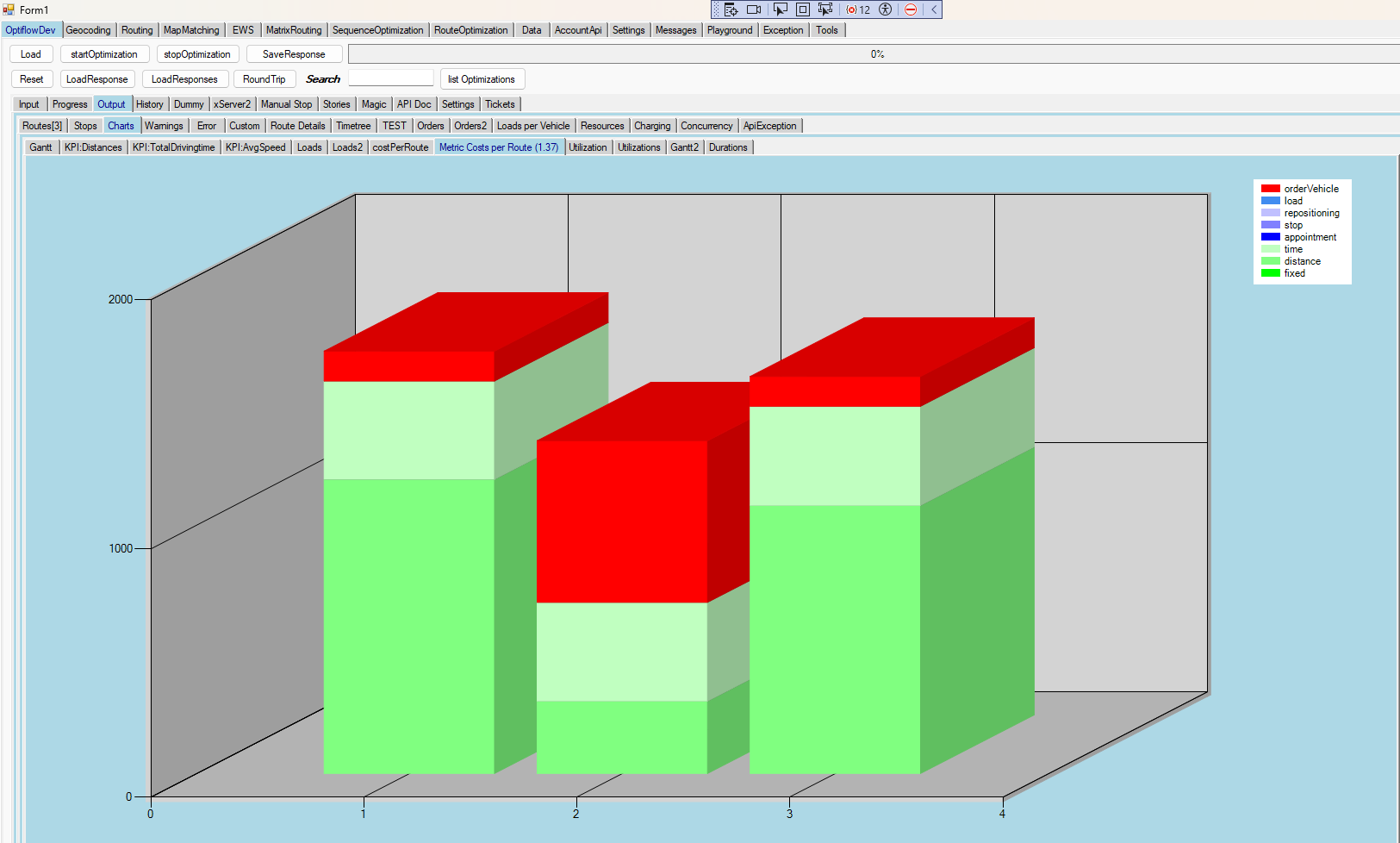Viewport: 1400px width, 843px height.
Task: Go to the Route Details tab
Action: tap(297, 126)
